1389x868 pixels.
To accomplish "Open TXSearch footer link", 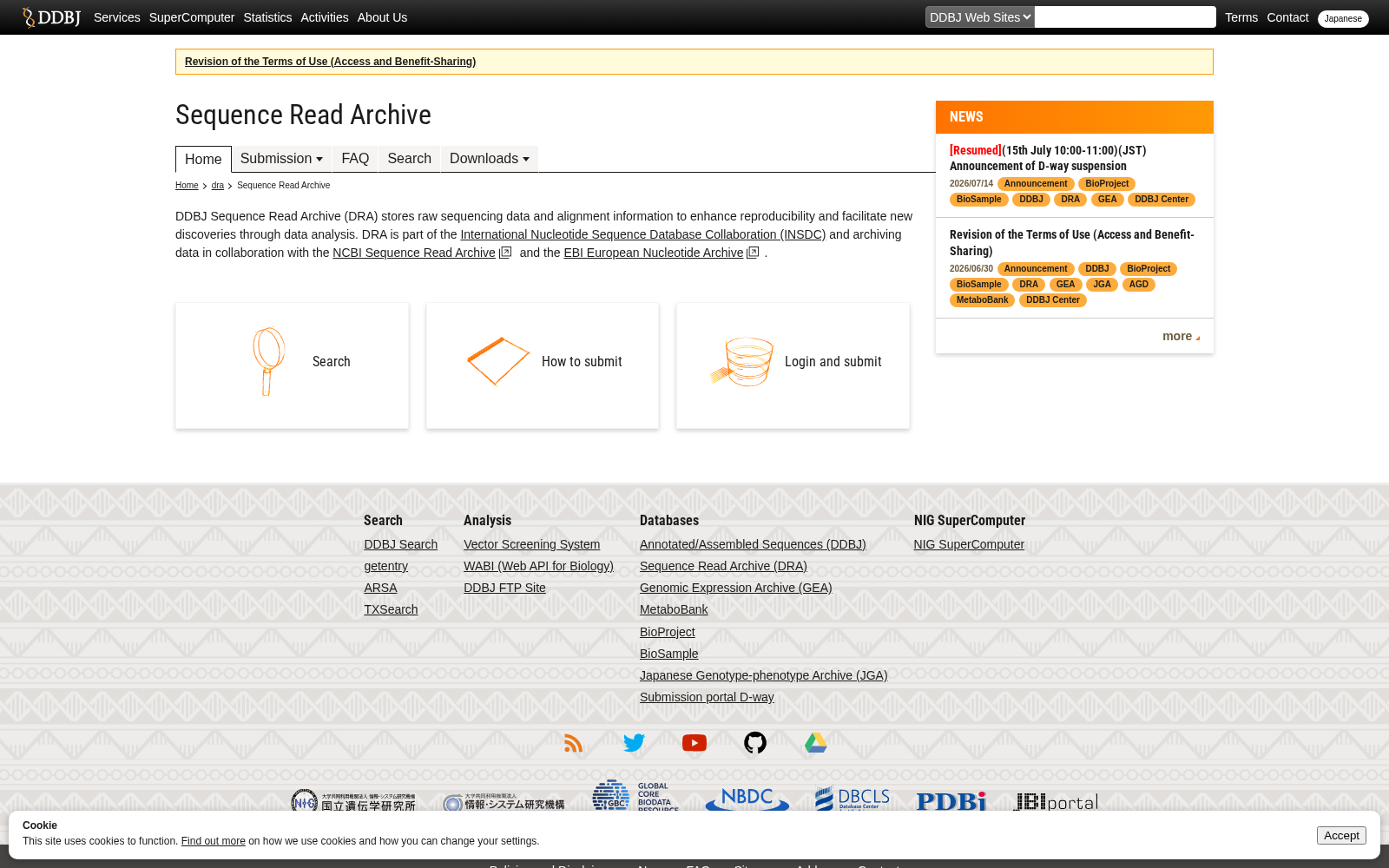I will (391, 609).
